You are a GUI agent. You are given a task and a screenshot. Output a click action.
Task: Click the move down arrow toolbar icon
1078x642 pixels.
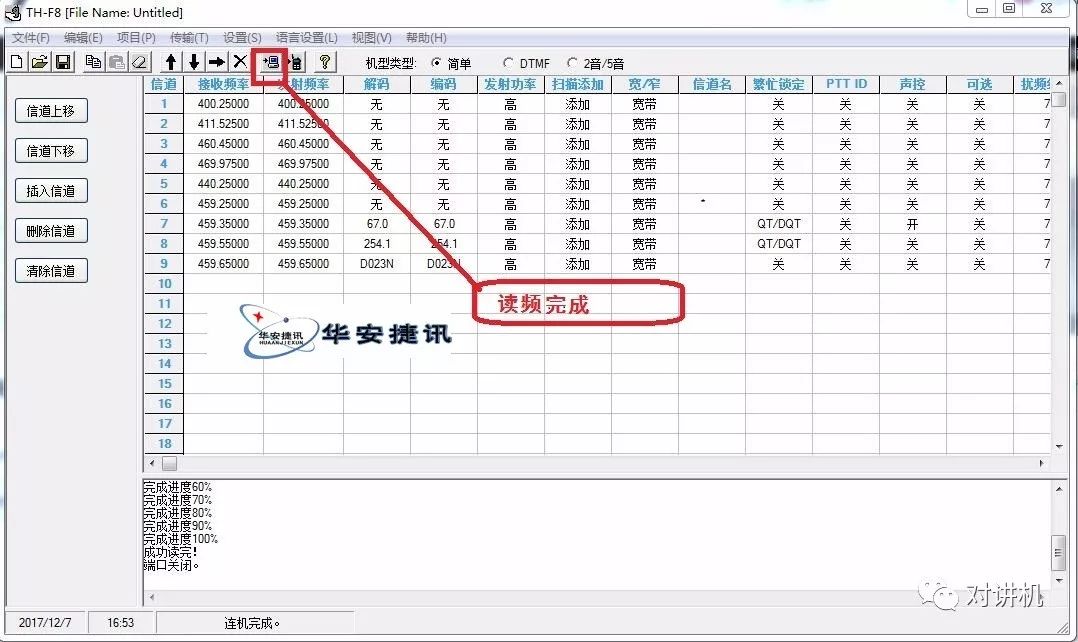(193, 61)
